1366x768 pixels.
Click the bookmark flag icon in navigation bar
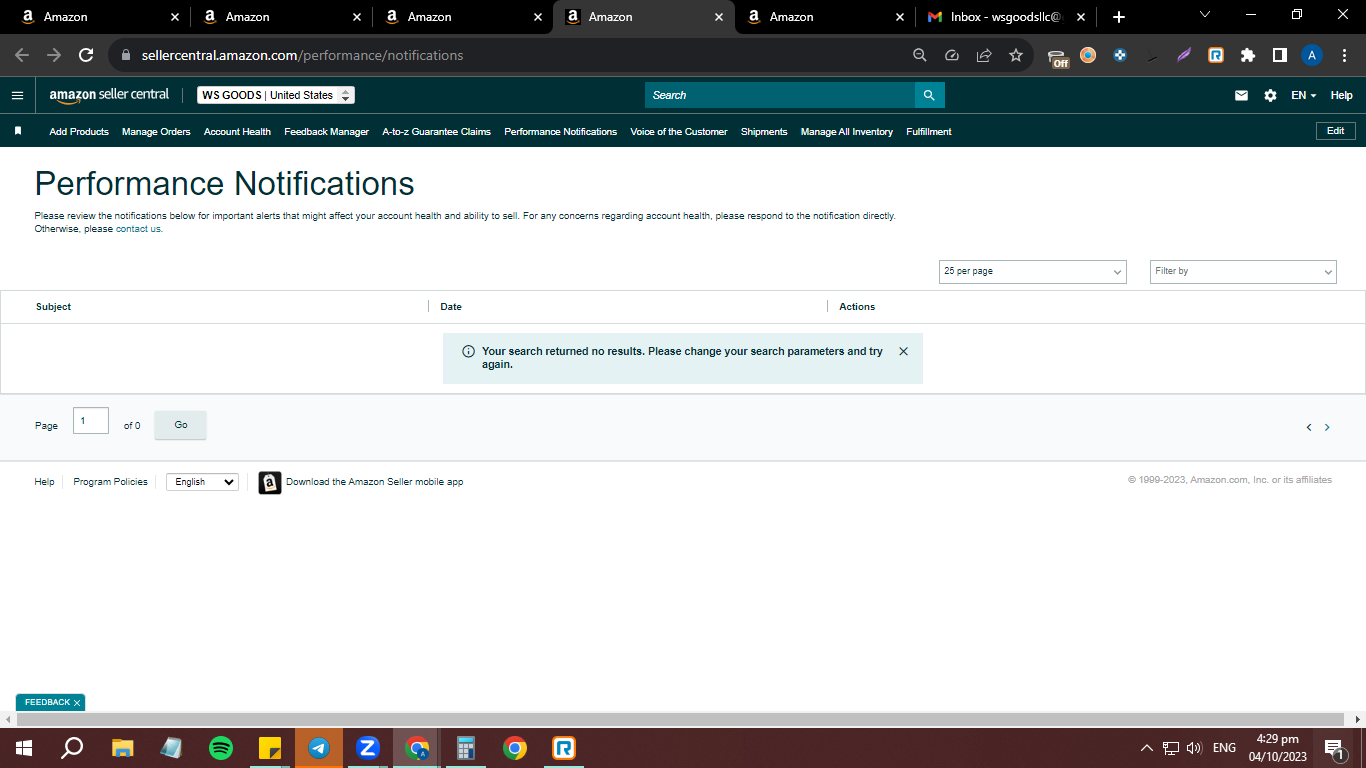(x=18, y=131)
